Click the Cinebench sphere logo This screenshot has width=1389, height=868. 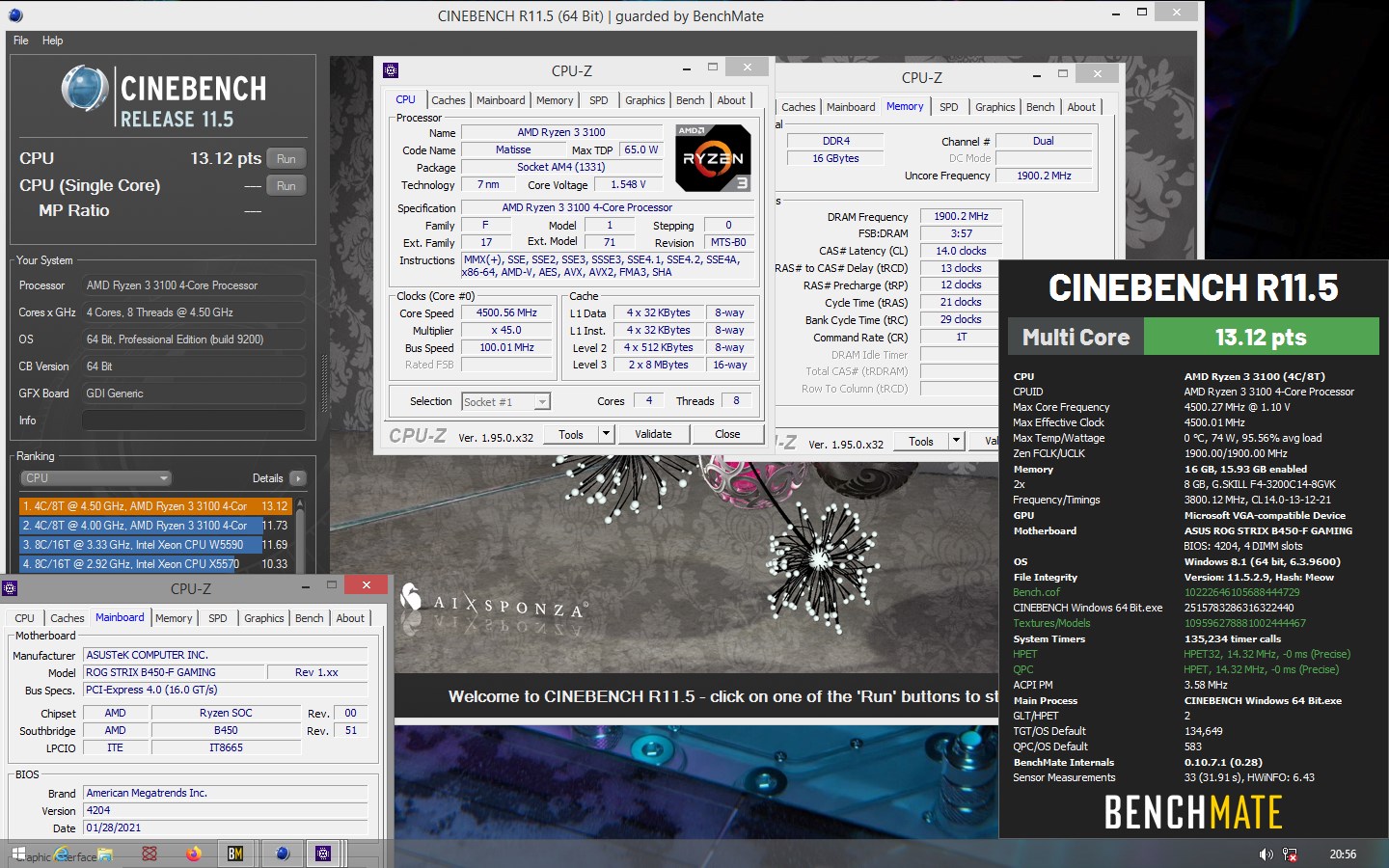[x=84, y=89]
